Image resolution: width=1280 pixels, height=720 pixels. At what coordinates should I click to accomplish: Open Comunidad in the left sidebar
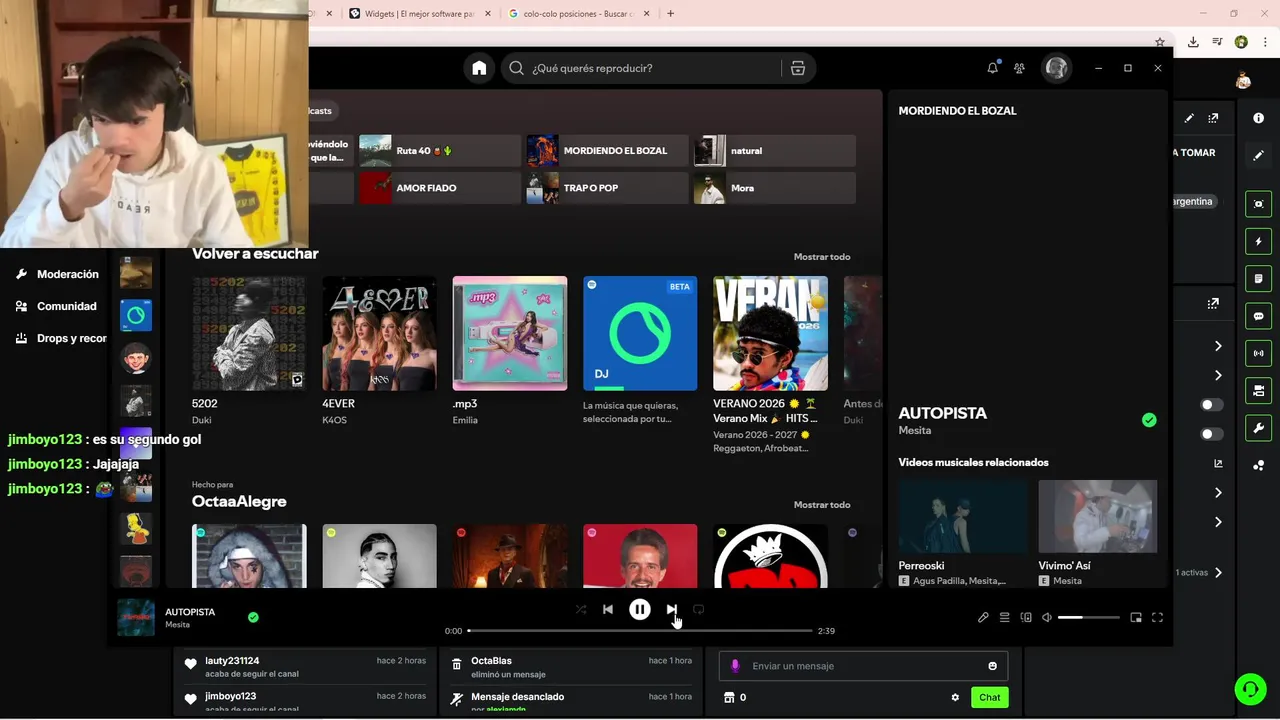click(x=58, y=306)
